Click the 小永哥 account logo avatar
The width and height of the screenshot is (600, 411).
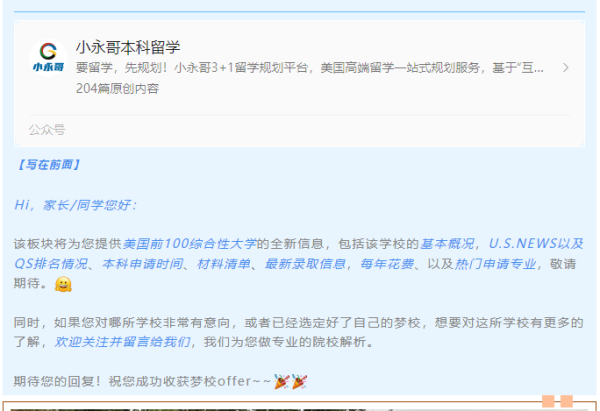48,58
